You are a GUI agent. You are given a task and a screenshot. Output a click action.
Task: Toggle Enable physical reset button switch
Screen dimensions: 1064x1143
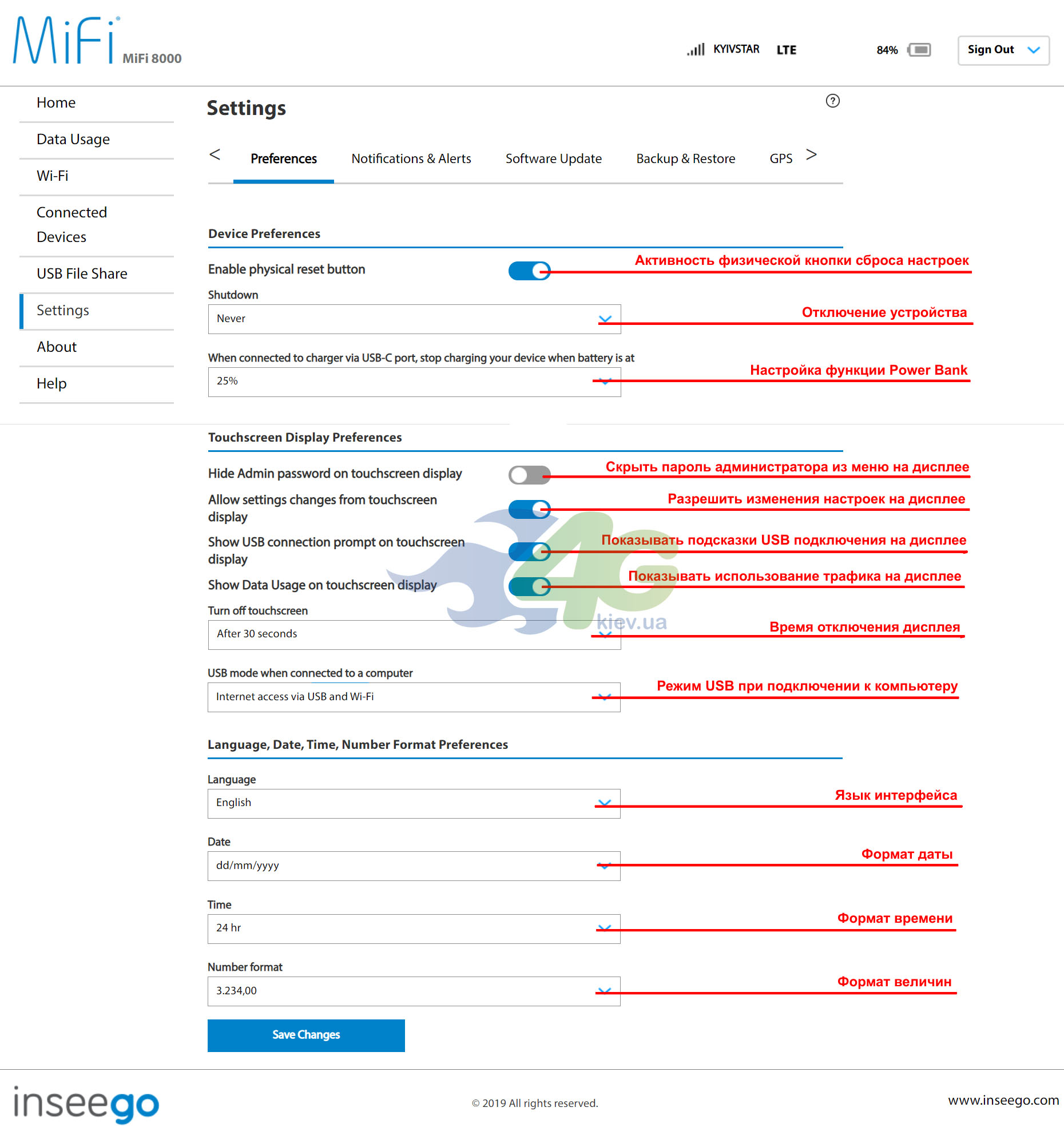pos(529,270)
